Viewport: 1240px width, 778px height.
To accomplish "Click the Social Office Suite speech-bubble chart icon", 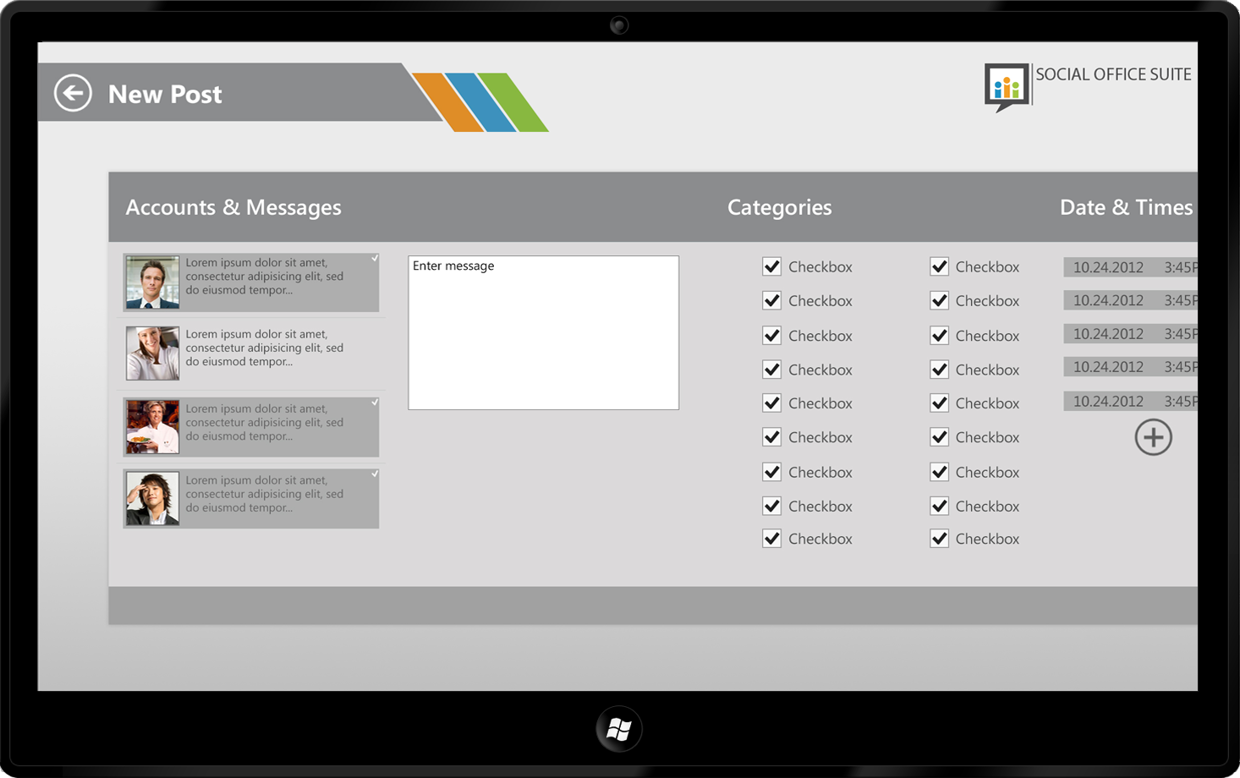I will pos(1004,87).
